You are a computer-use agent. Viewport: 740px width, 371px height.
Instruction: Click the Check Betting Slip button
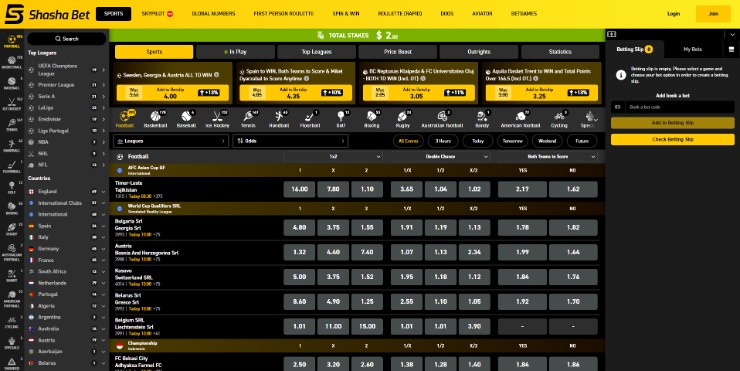click(x=673, y=139)
